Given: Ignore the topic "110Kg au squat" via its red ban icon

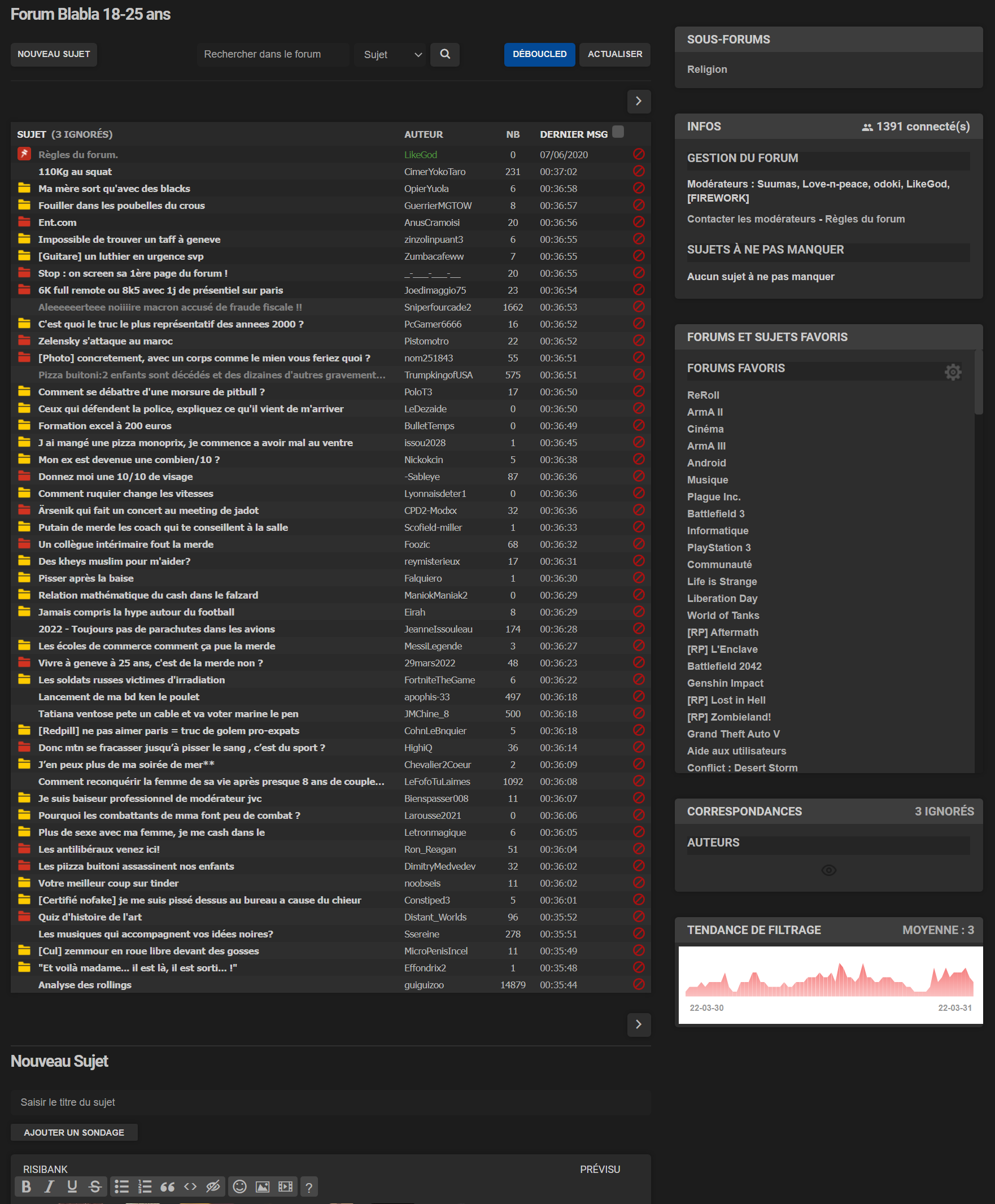Looking at the screenshot, I should tap(639, 171).
